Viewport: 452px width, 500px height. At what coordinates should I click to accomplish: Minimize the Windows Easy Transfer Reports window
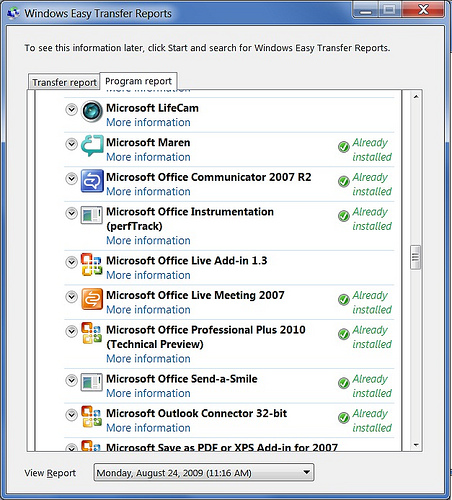click(366, 11)
